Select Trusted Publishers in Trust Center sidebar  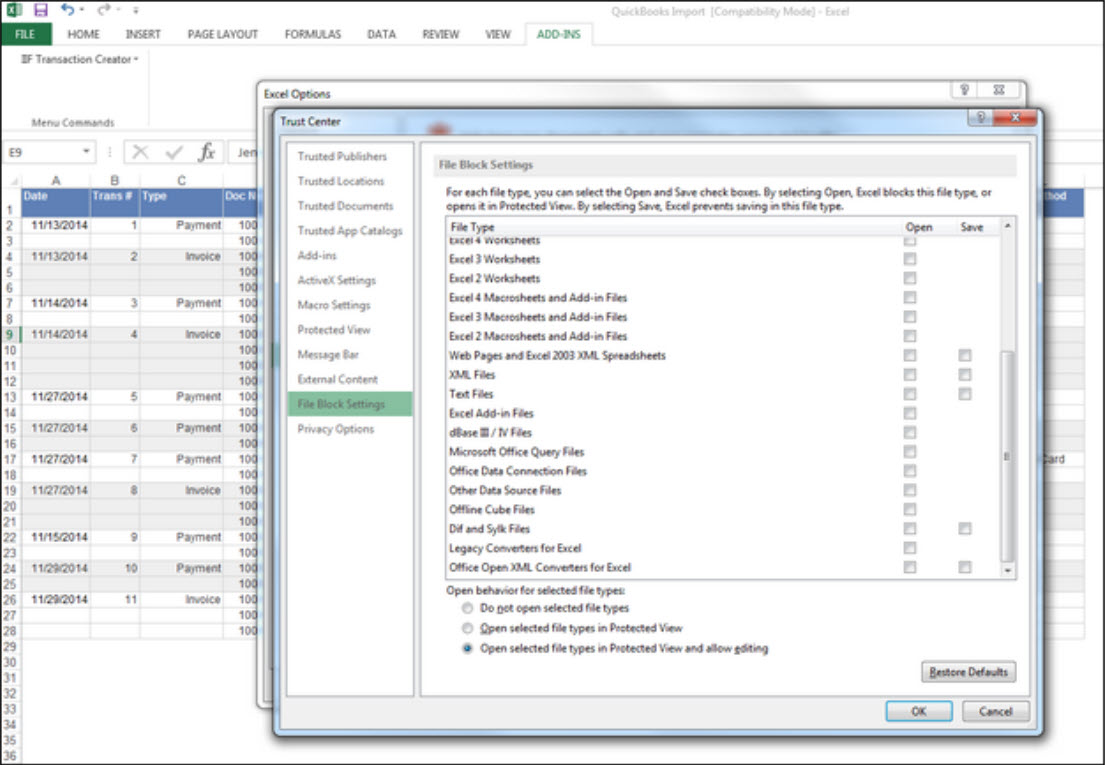pos(342,156)
